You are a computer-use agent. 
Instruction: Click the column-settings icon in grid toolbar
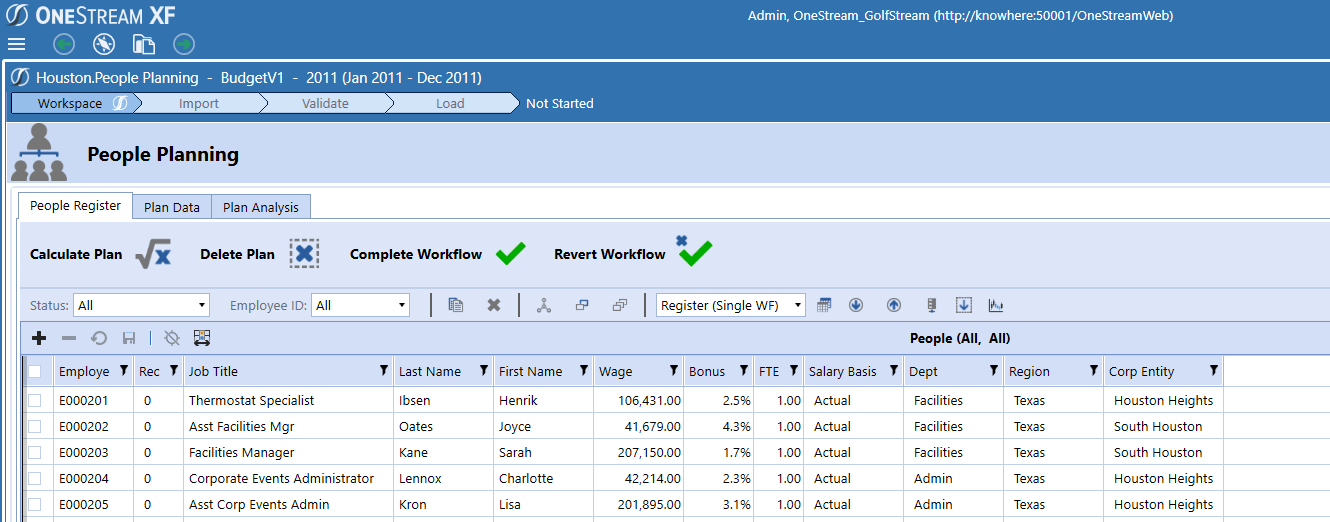point(202,338)
